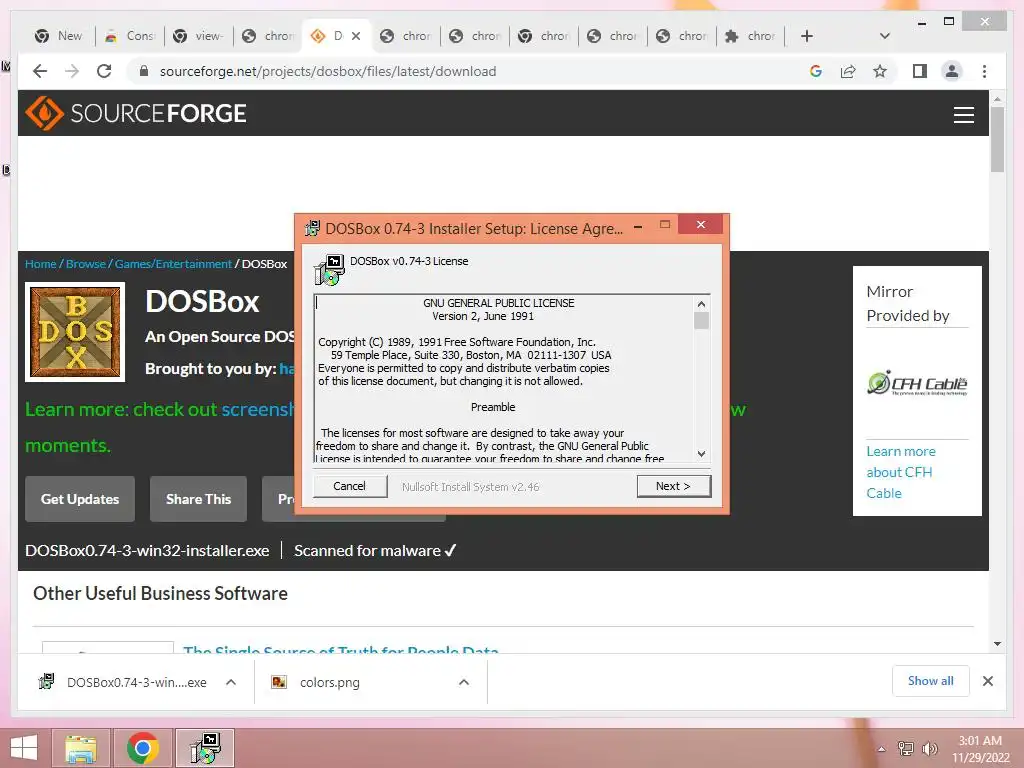1024x768 pixels.
Task: Reload the SourceForge page
Action: pyautogui.click(x=104, y=71)
